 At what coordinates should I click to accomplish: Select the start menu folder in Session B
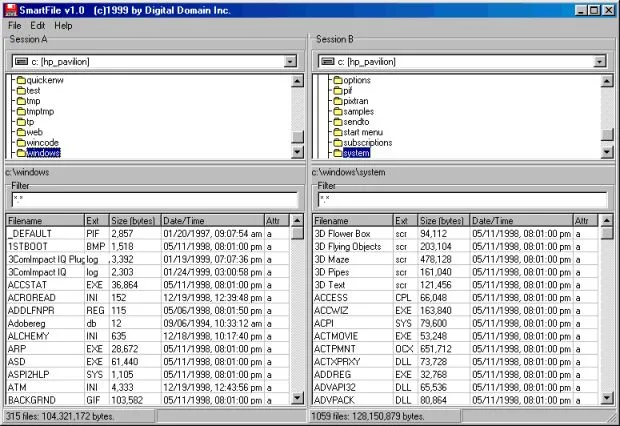365,132
